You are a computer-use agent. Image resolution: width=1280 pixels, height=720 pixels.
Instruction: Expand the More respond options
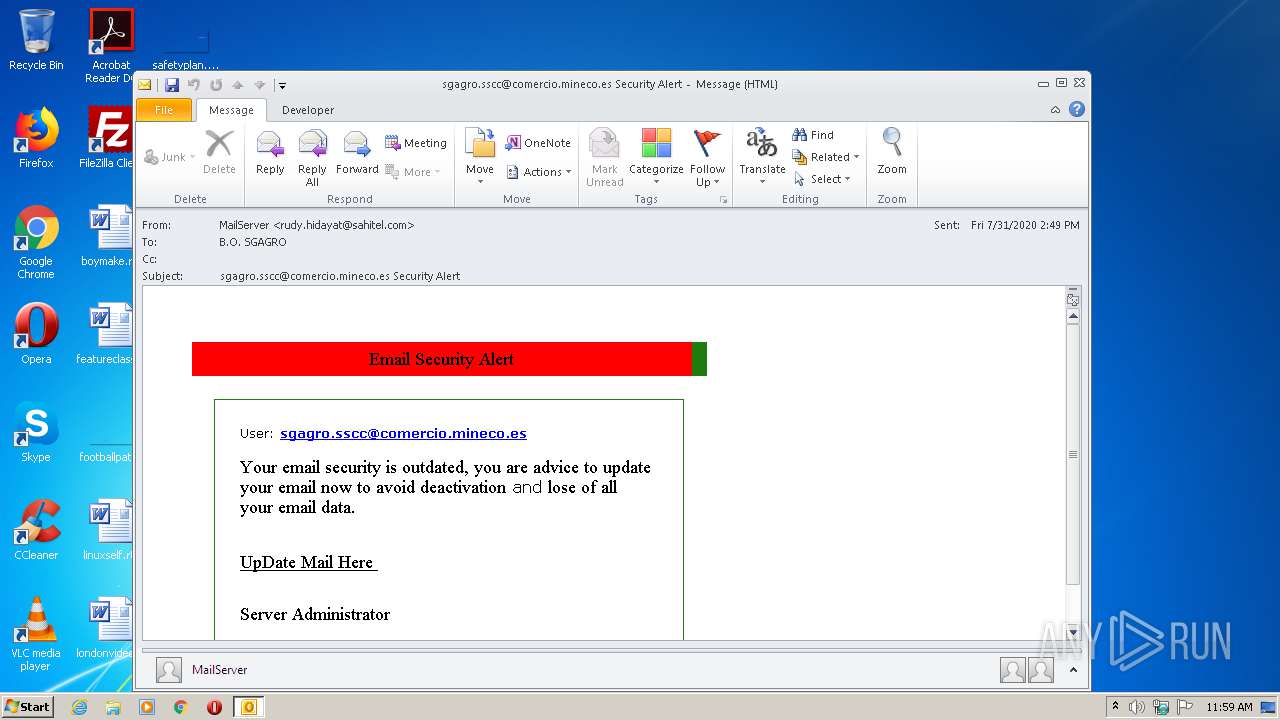[413, 172]
